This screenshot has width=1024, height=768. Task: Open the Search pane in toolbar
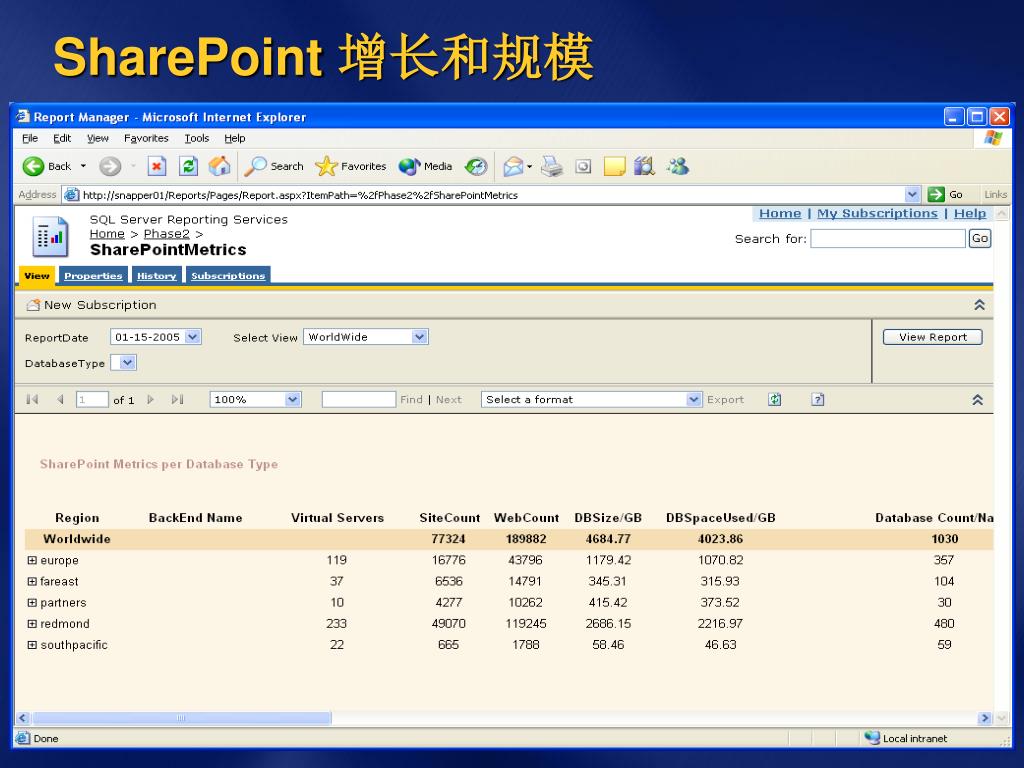coord(274,167)
